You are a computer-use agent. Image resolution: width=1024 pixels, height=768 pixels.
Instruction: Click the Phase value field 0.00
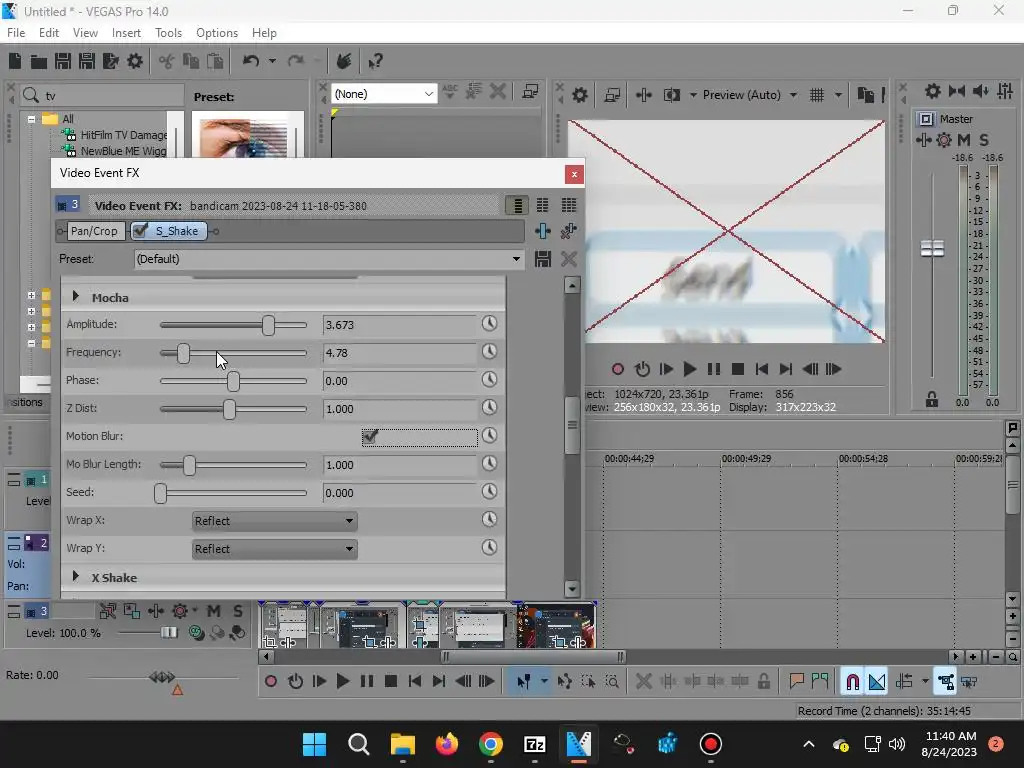(400, 381)
